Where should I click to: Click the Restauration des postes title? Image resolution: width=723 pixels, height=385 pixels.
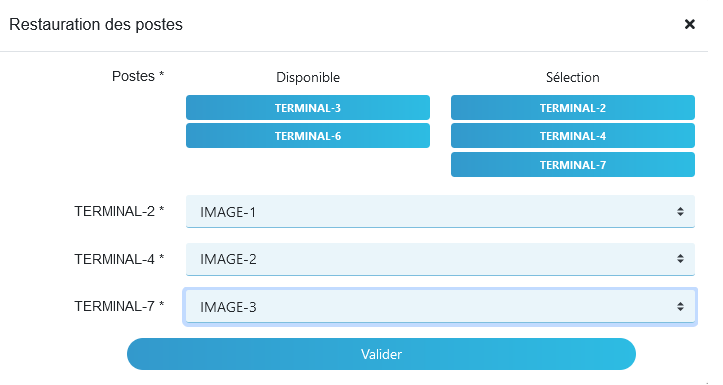[96, 24]
